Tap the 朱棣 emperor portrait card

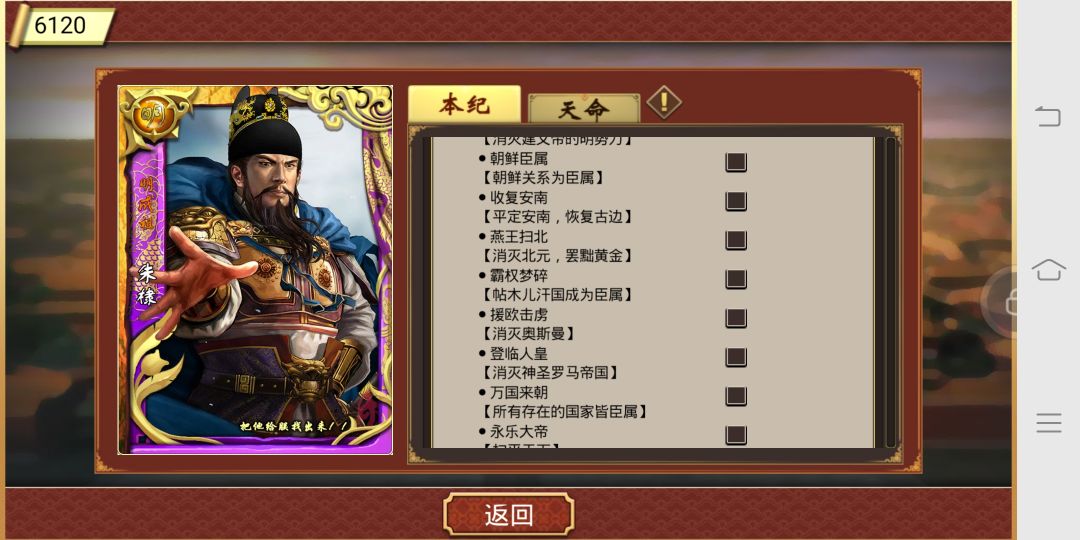click(255, 269)
